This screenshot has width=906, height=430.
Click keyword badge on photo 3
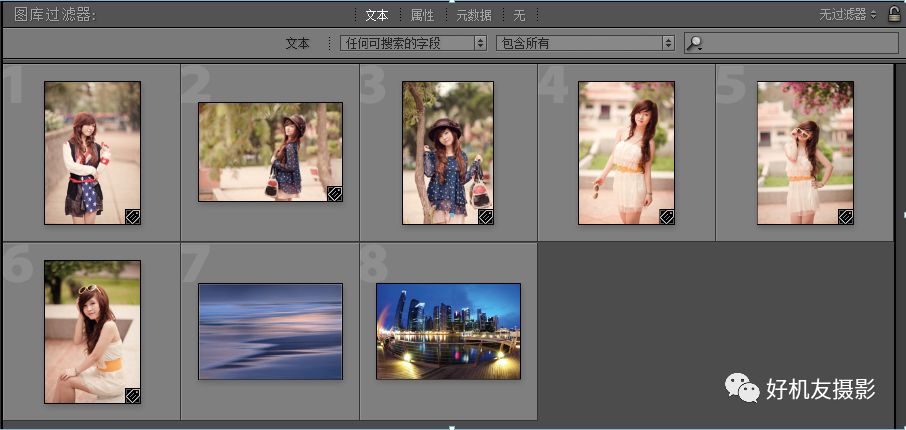coord(485,217)
